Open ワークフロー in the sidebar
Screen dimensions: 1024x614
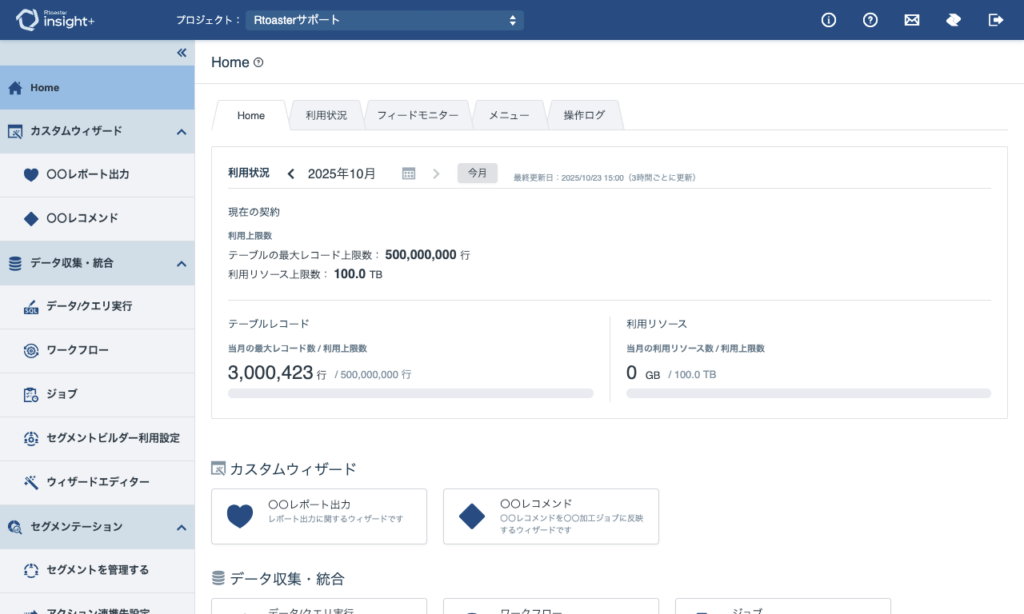pos(77,350)
